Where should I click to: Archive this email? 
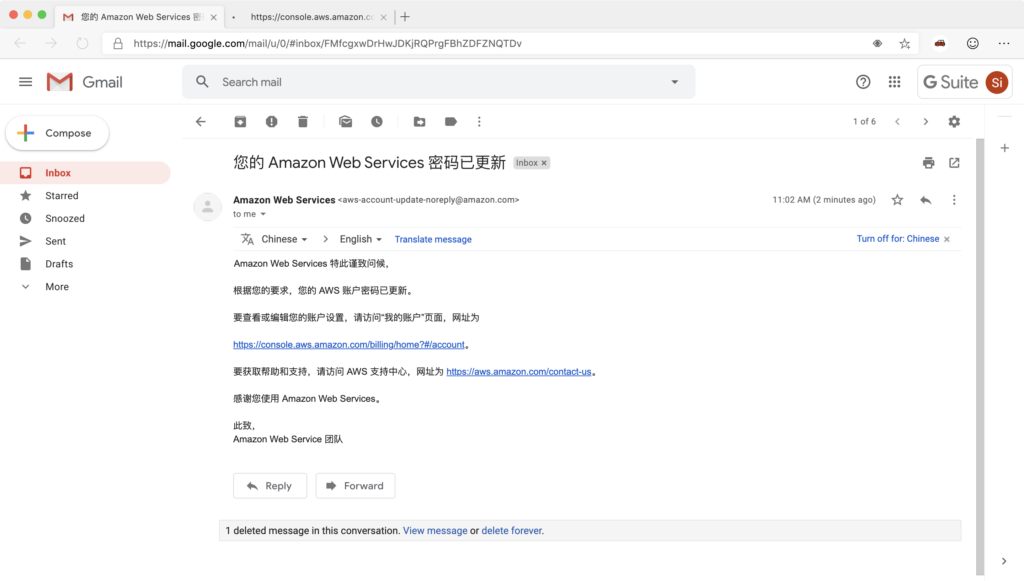(240, 121)
